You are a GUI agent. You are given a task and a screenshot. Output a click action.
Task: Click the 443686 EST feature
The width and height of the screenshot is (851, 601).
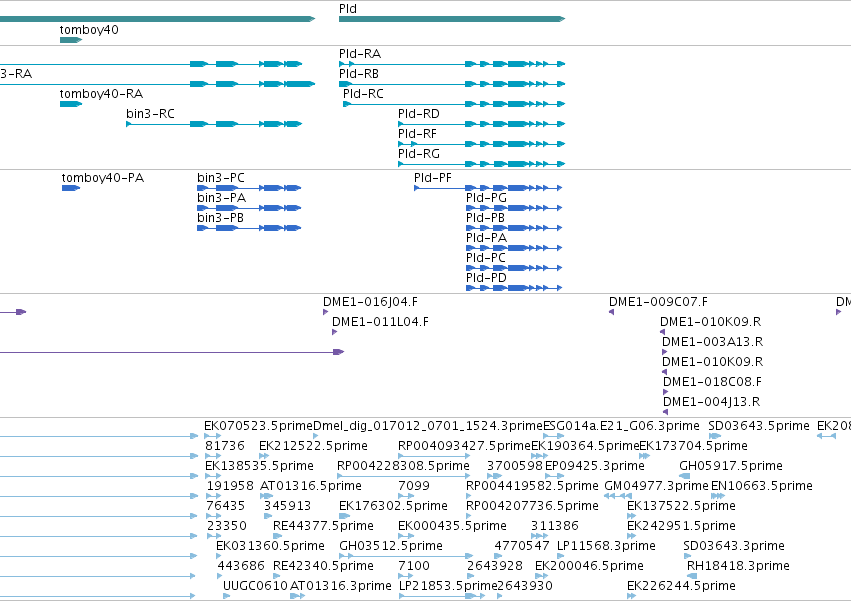(220, 576)
